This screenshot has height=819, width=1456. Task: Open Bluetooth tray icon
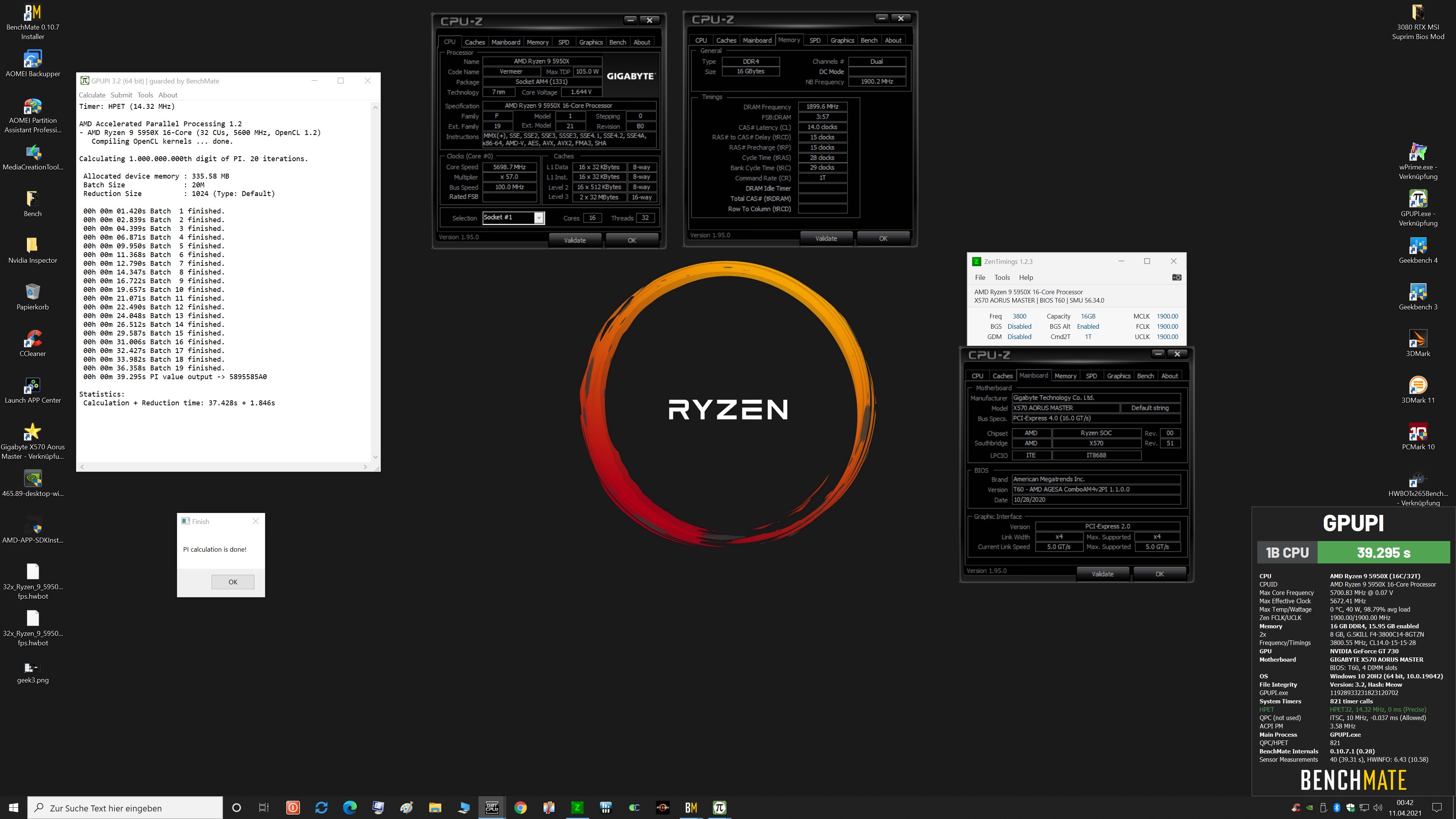coord(1337,808)
